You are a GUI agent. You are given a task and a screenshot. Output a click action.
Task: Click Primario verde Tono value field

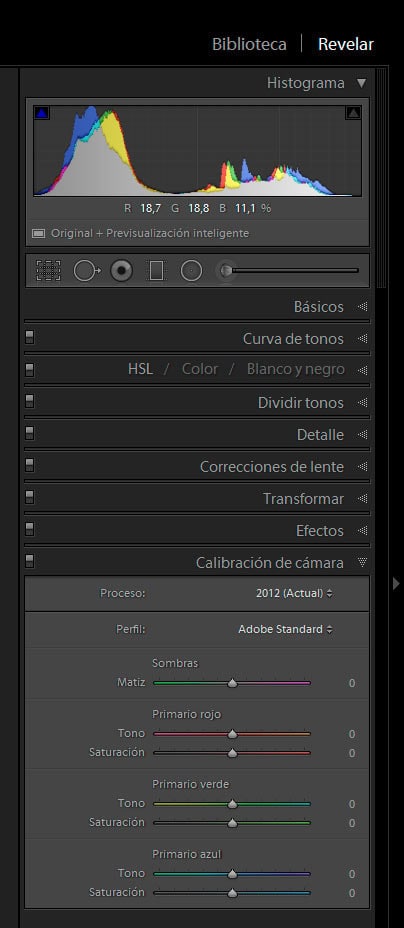click(351, 804)
